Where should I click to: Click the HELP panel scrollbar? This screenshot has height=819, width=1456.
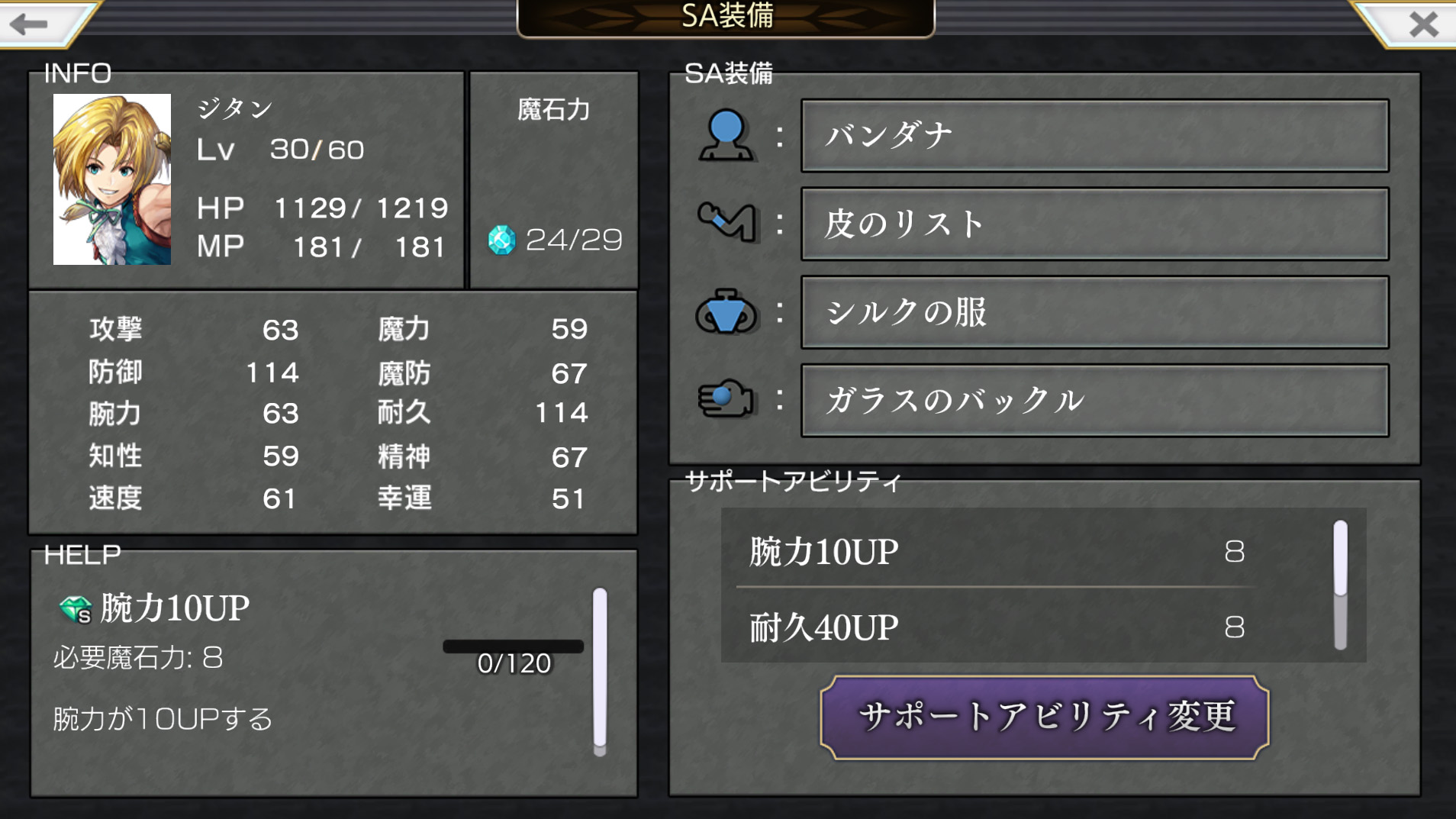pos(600,672)
